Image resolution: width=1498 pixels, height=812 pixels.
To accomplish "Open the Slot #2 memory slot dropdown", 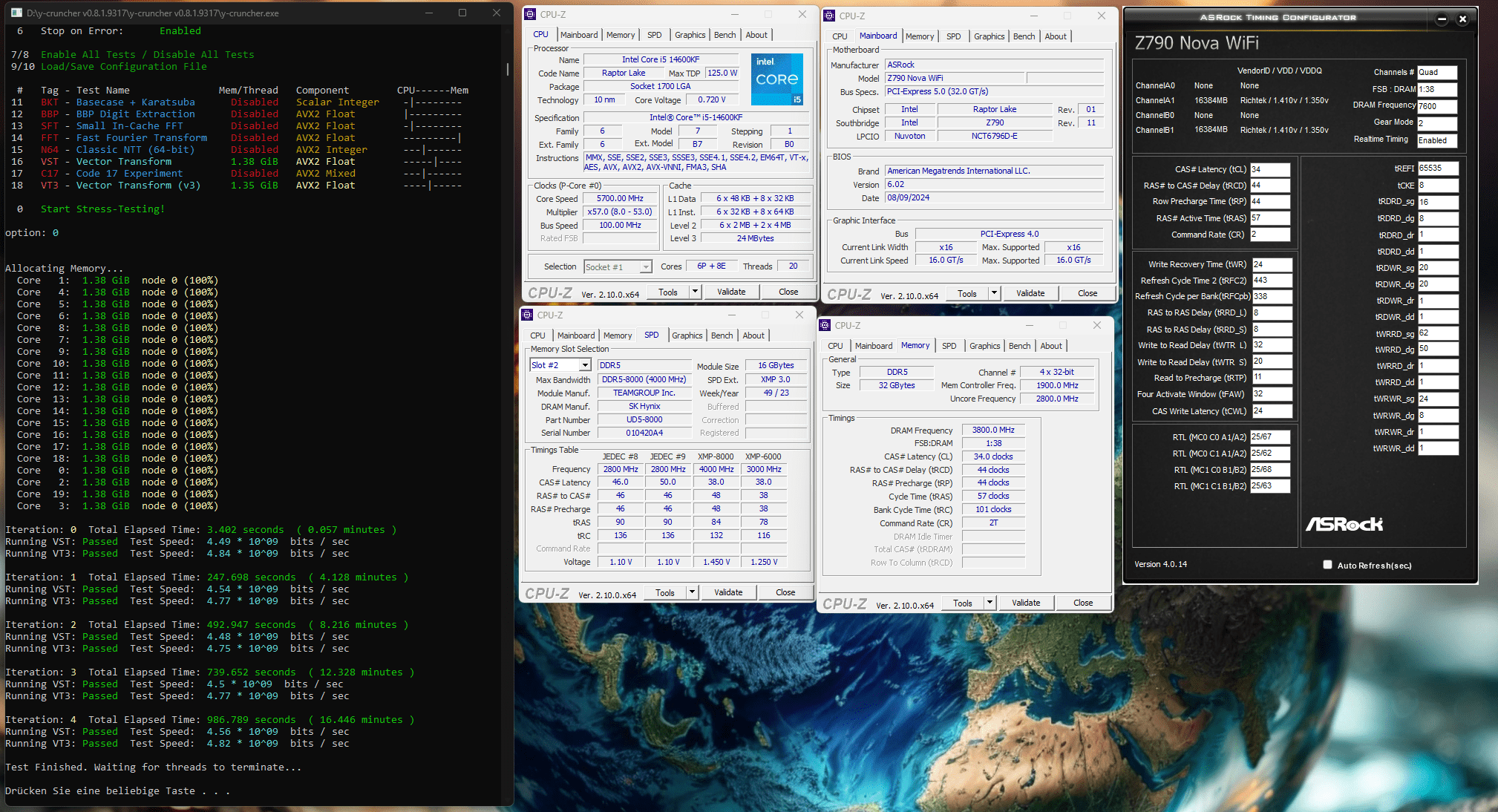I will coord(585,365).
